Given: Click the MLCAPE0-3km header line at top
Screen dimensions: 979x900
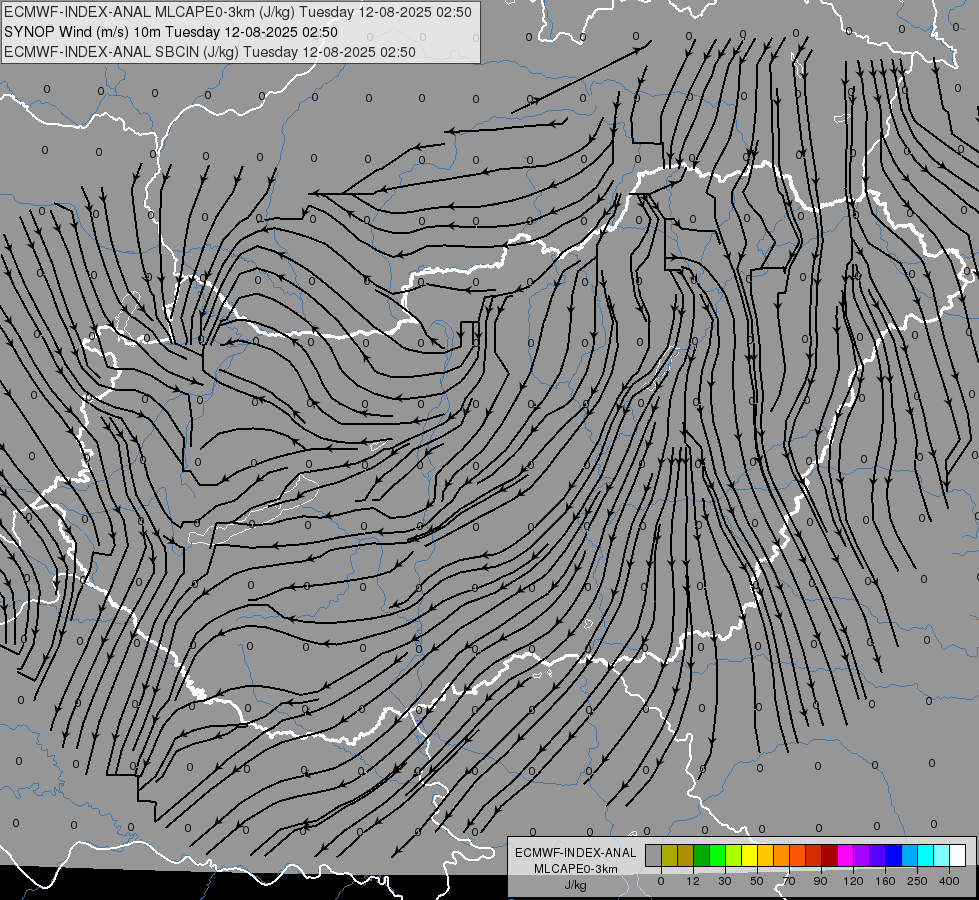Looking at the screenshot, I should coord(238,12).
